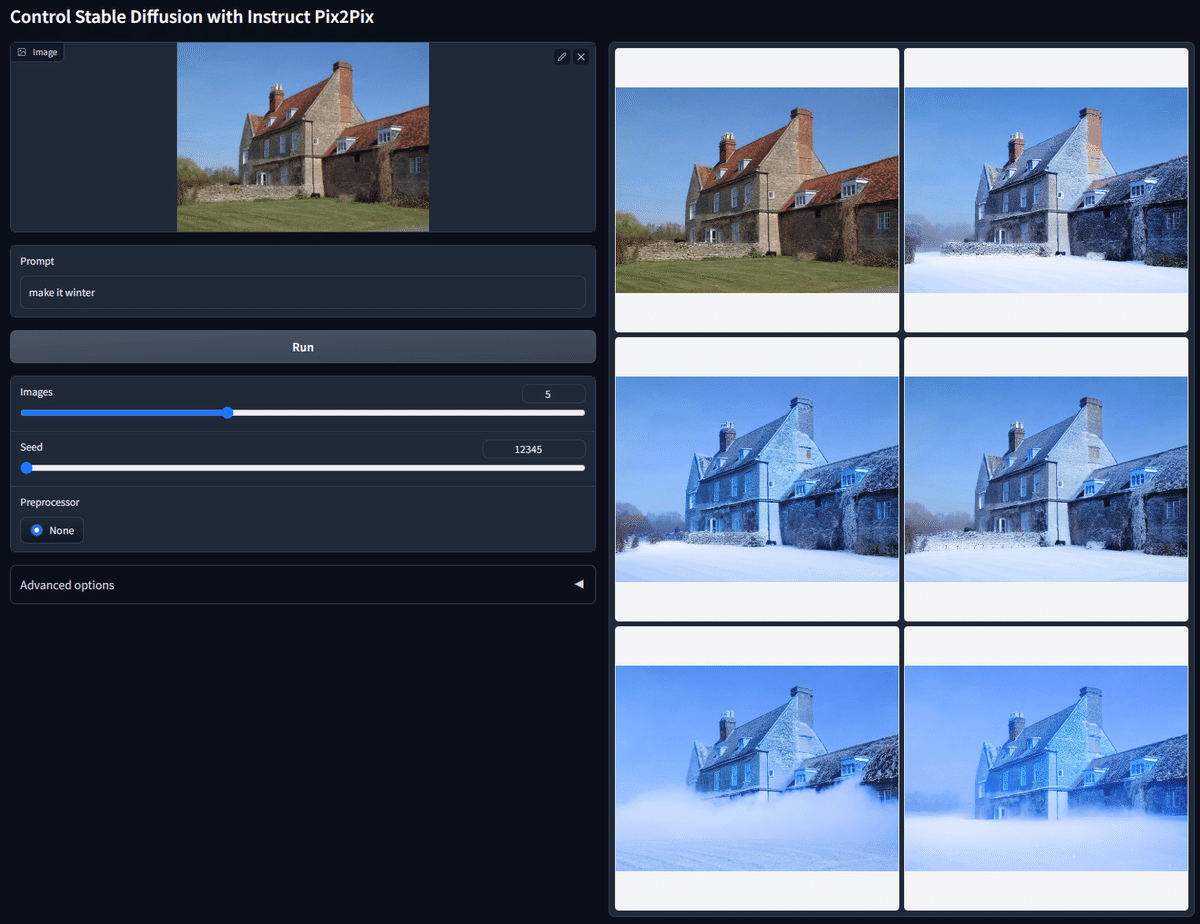Open the second-row right winter result thumbnail
The width and height of the screenshot is (1200, 924).
1046,479
